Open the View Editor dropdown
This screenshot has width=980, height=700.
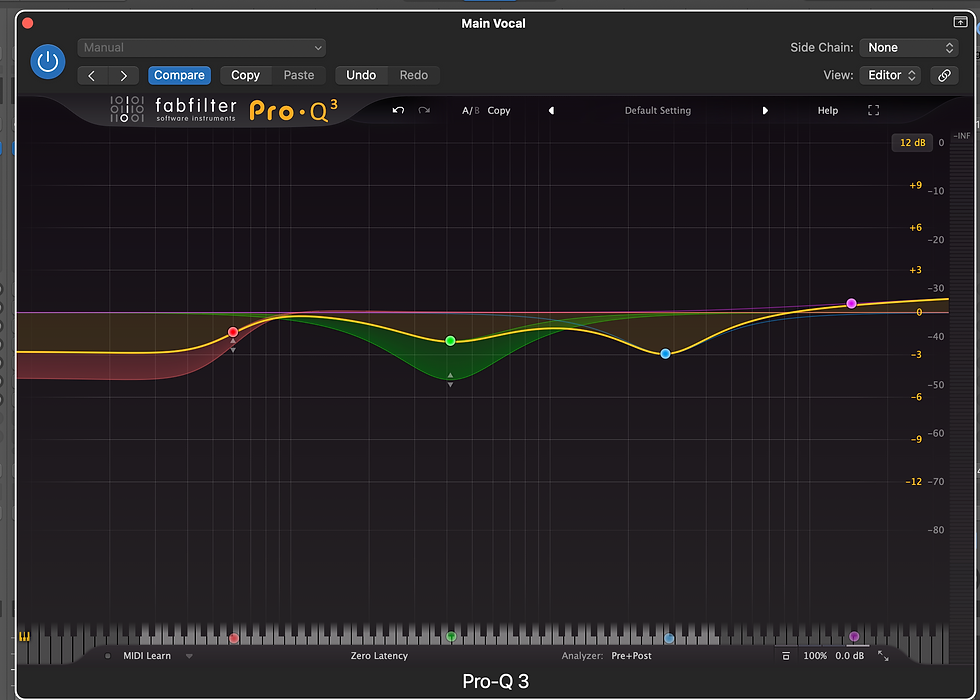[891, 75]
